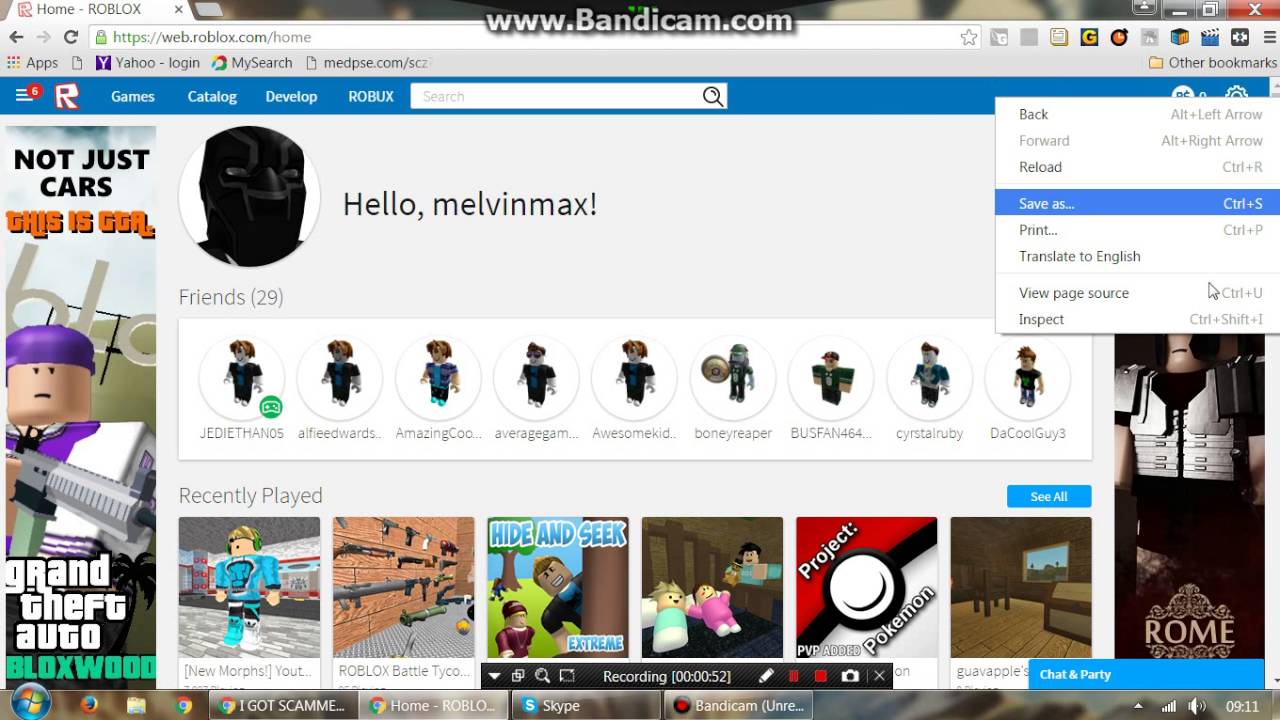Go back with the browser back arrow

[16, 37]
